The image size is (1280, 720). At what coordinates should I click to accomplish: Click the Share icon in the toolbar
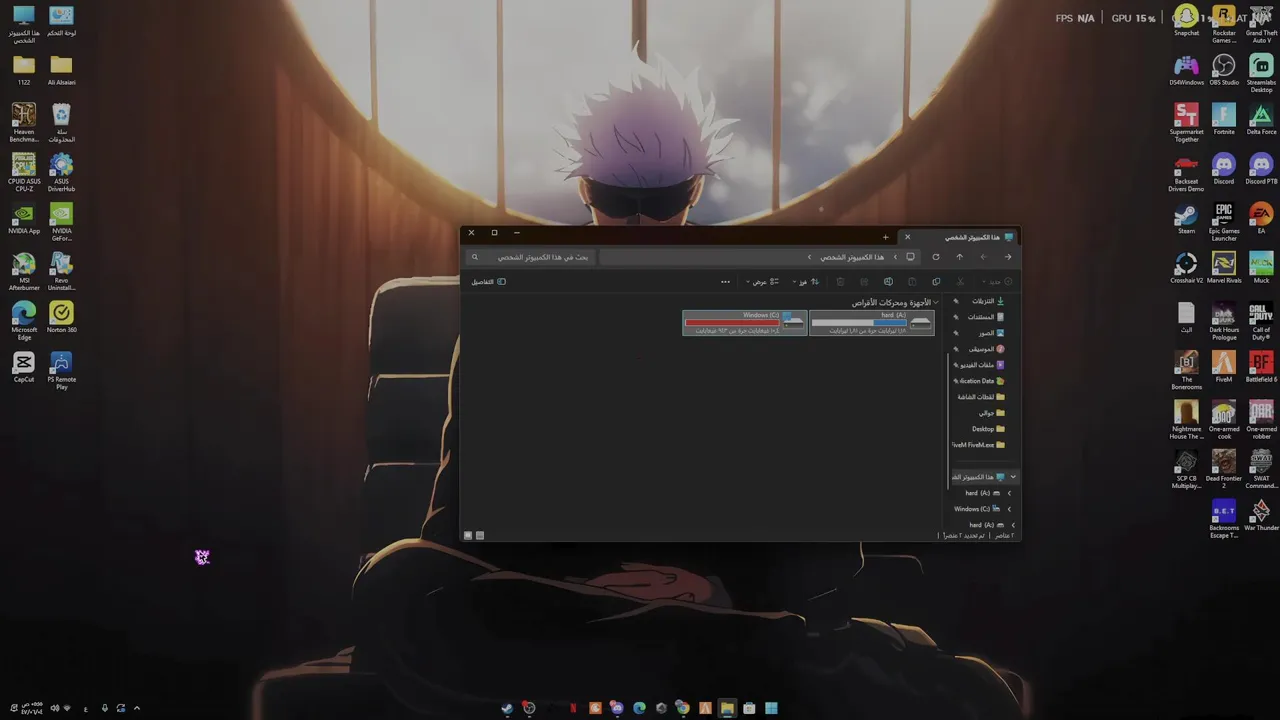pyautogui.click(x=864, y=282)
